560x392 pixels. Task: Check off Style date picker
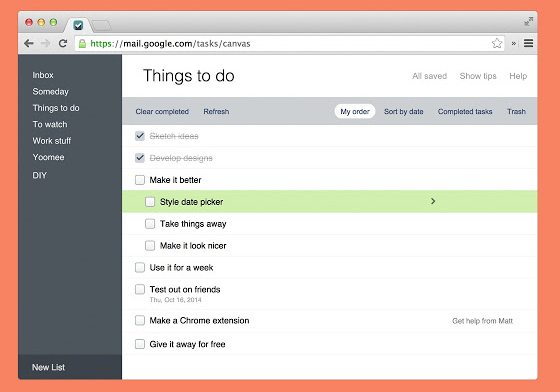150,202
